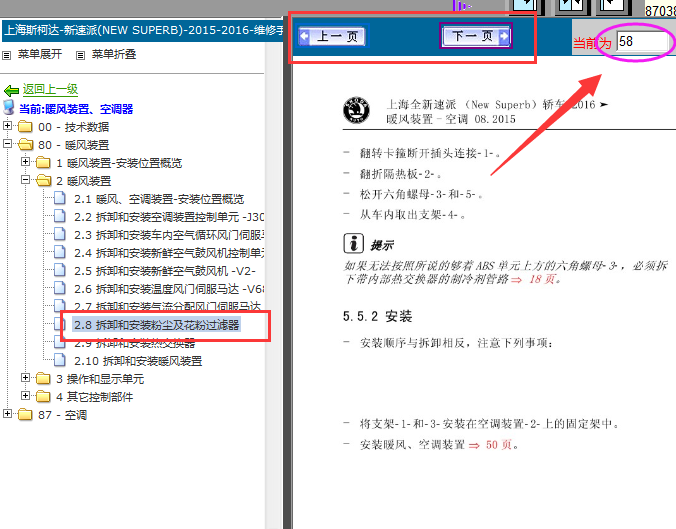676x529 pixels.
Task: Expand the 87 - 空调 node
Action: pos(7,413)
